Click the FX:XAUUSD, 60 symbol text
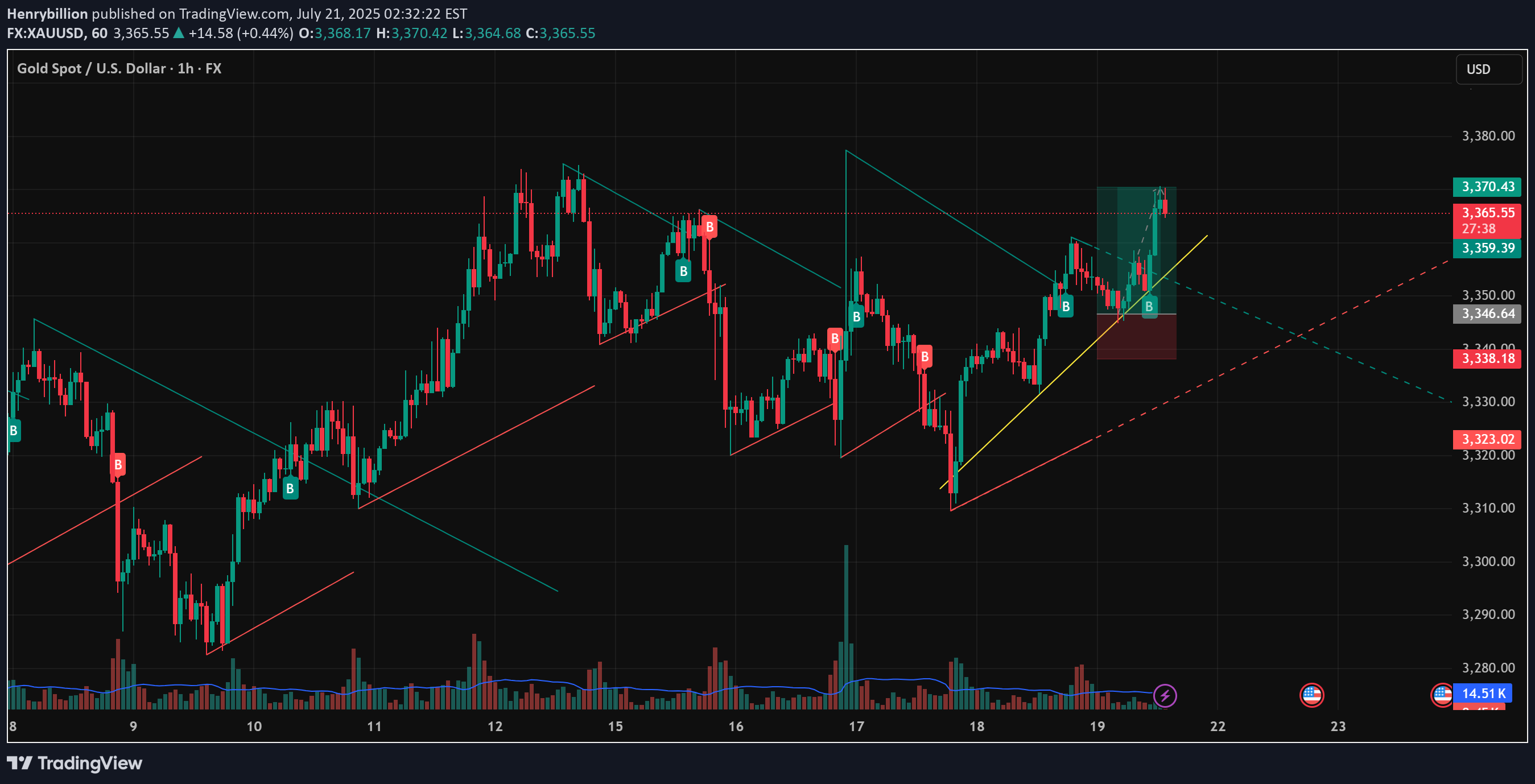1535x784 pixels. tap(57, 34)
